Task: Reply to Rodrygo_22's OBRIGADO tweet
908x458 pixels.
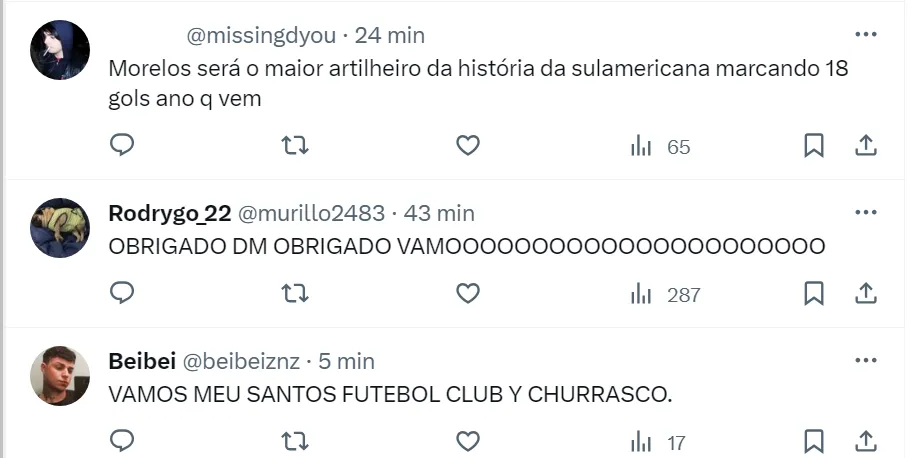Action: click(x=122, y=294)
